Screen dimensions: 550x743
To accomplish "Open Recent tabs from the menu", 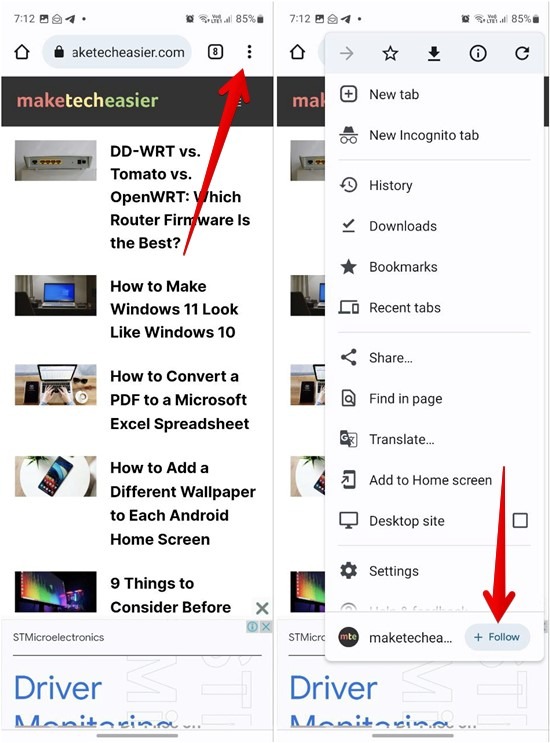I will click(x=434, y=308).
